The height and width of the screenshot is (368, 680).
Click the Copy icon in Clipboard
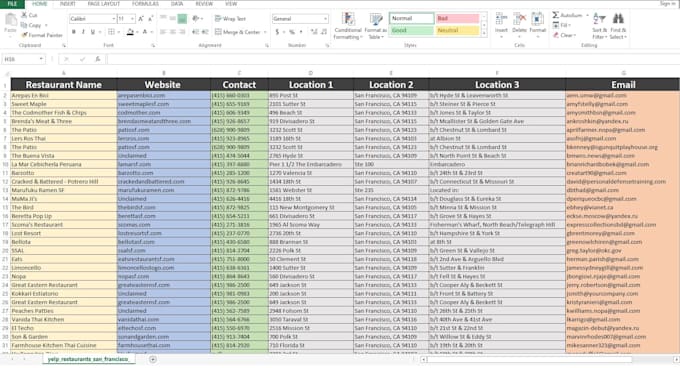click(x=24, y=25)
